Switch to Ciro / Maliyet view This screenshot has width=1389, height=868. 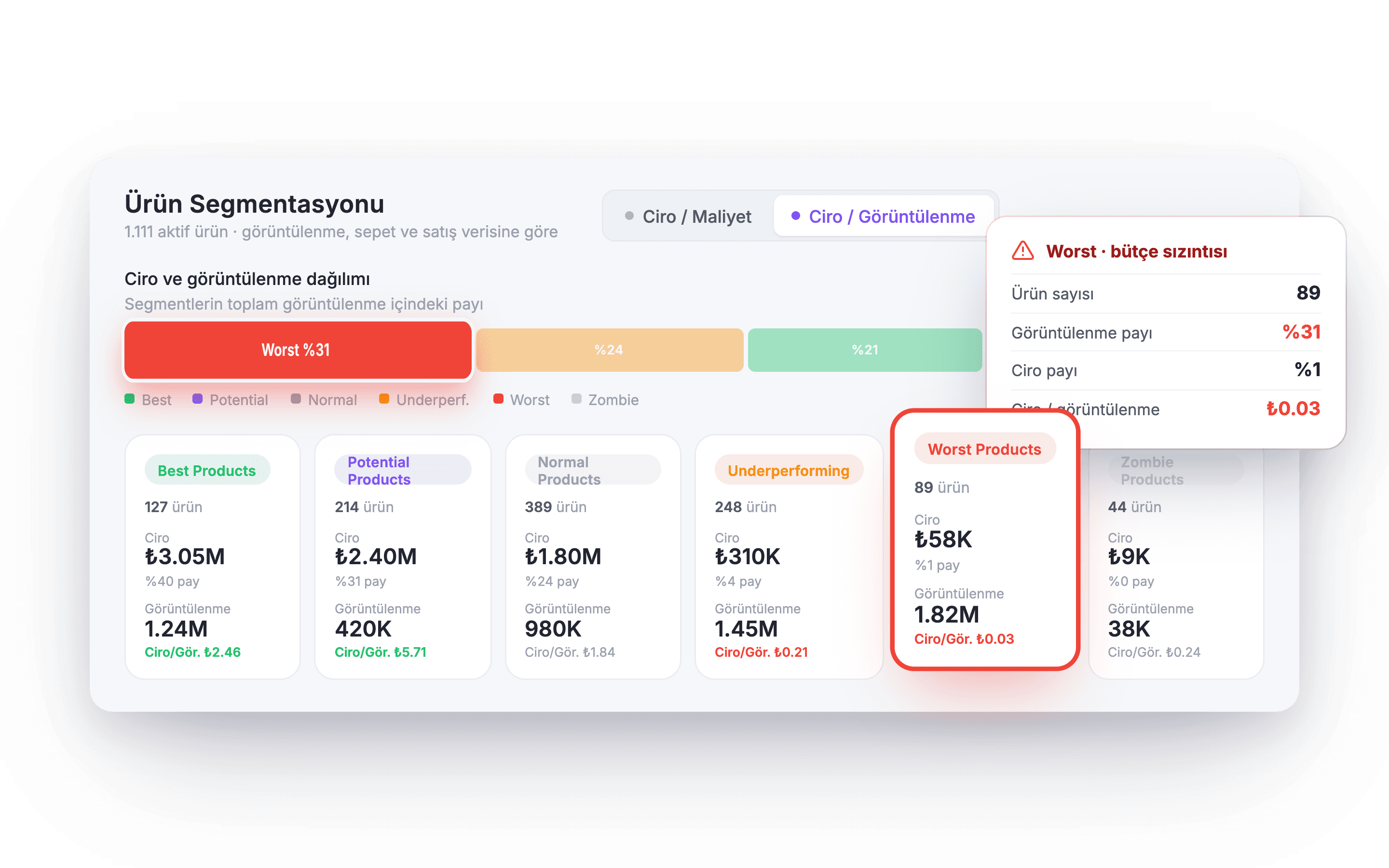click(688, 217)
